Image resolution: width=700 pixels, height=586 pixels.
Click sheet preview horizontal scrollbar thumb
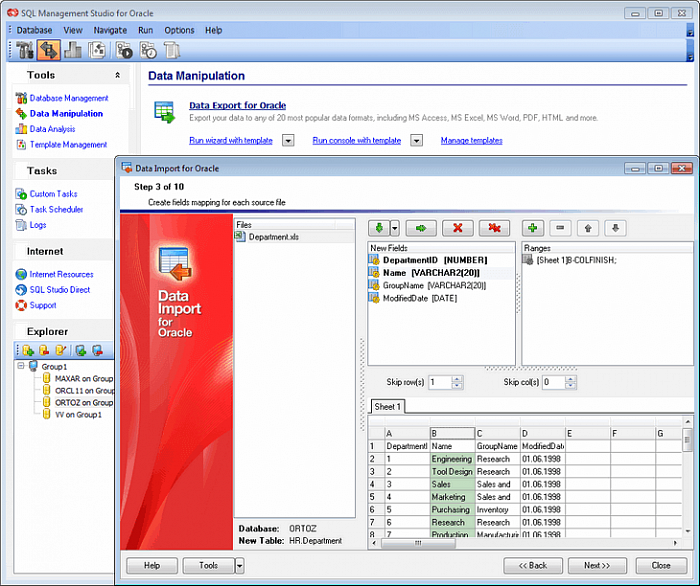click(418, 543)
